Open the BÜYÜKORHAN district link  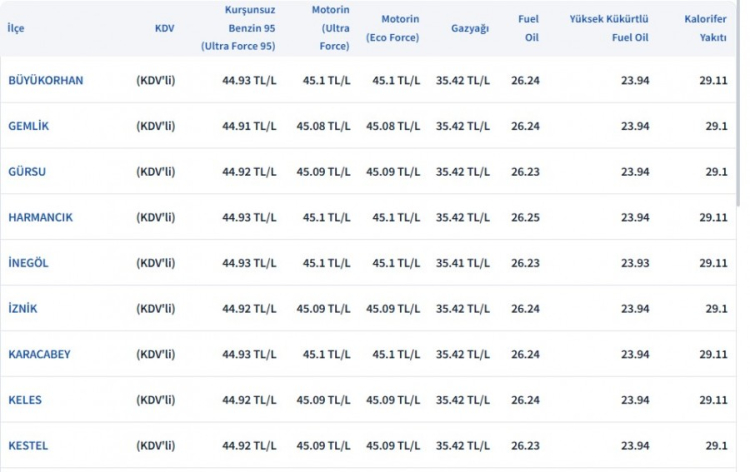(x=45, y=80)
